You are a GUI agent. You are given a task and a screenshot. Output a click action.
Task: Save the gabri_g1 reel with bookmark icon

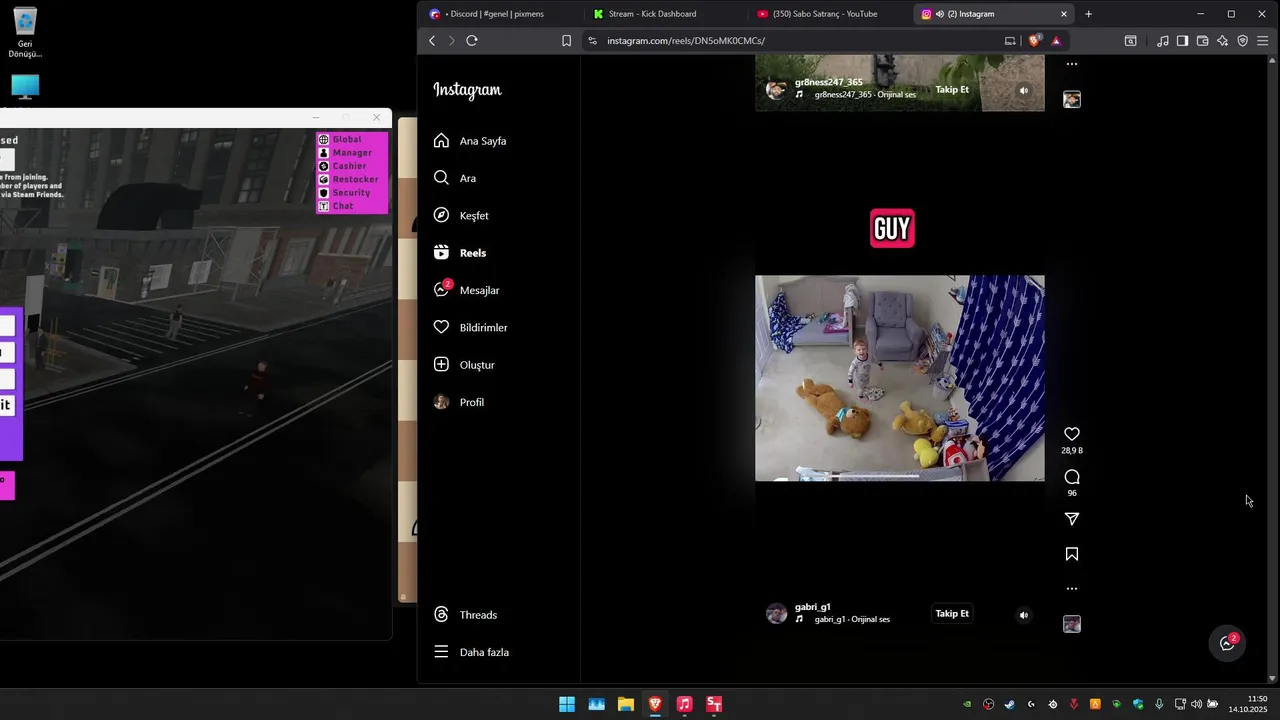(x=1072, y=554)
